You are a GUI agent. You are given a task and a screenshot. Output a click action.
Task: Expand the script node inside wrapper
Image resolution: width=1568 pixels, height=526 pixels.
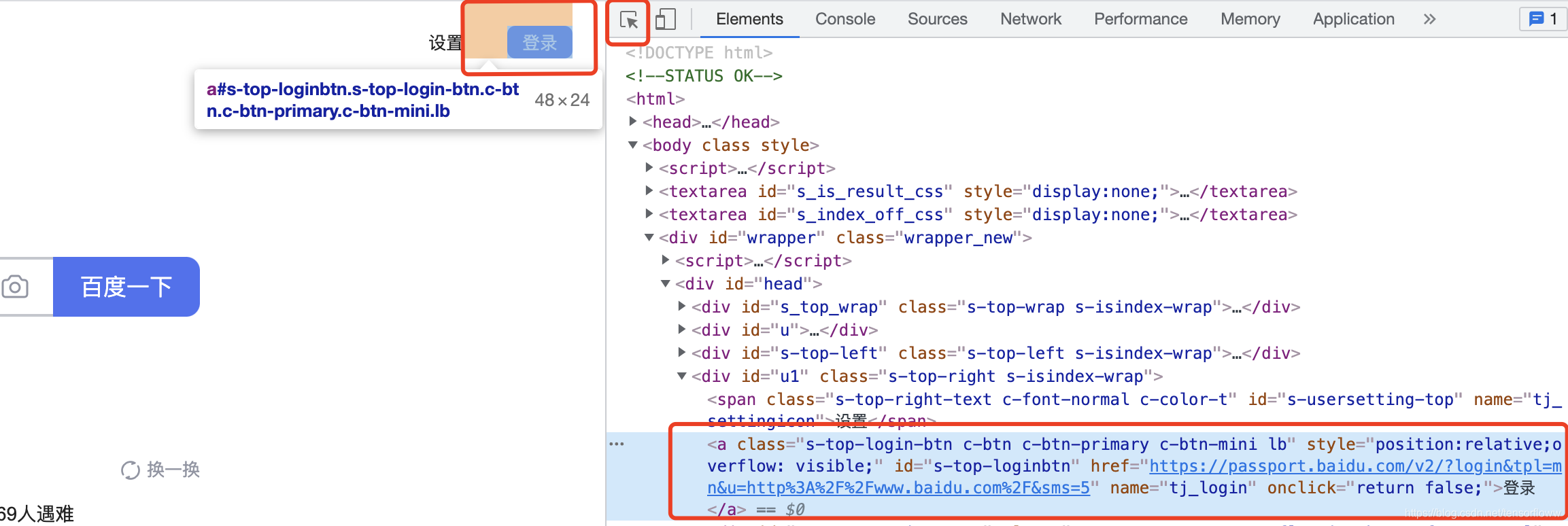(x=666, y=260)
